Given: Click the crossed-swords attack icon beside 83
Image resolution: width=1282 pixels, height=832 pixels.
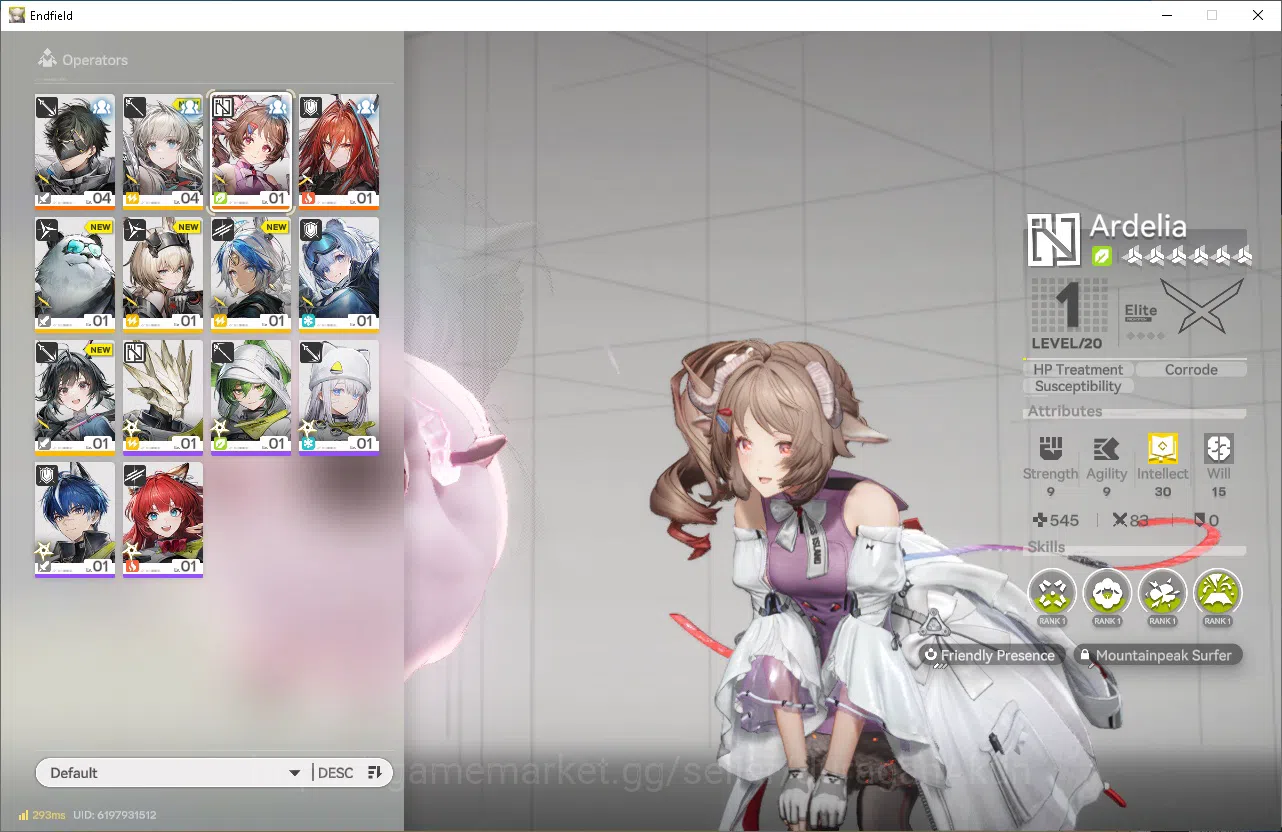Looking at the screenshot, I should (x=1119, y=520).
